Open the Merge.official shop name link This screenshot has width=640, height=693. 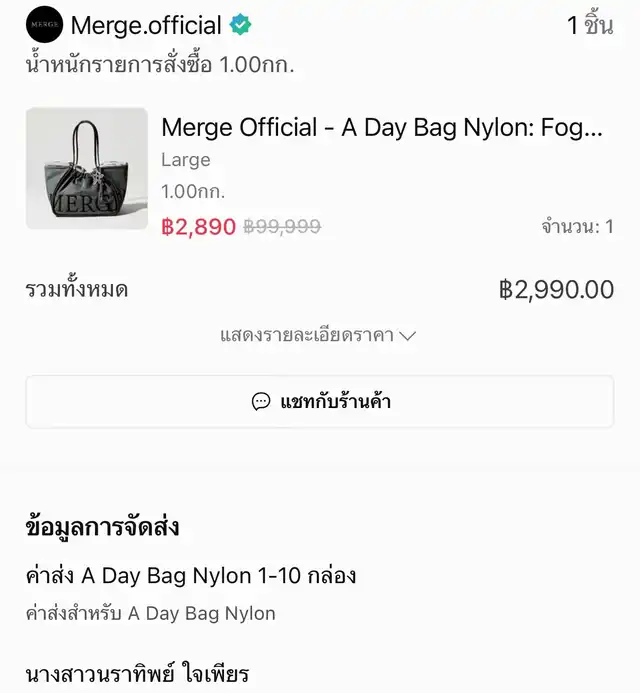coord(146,25)
